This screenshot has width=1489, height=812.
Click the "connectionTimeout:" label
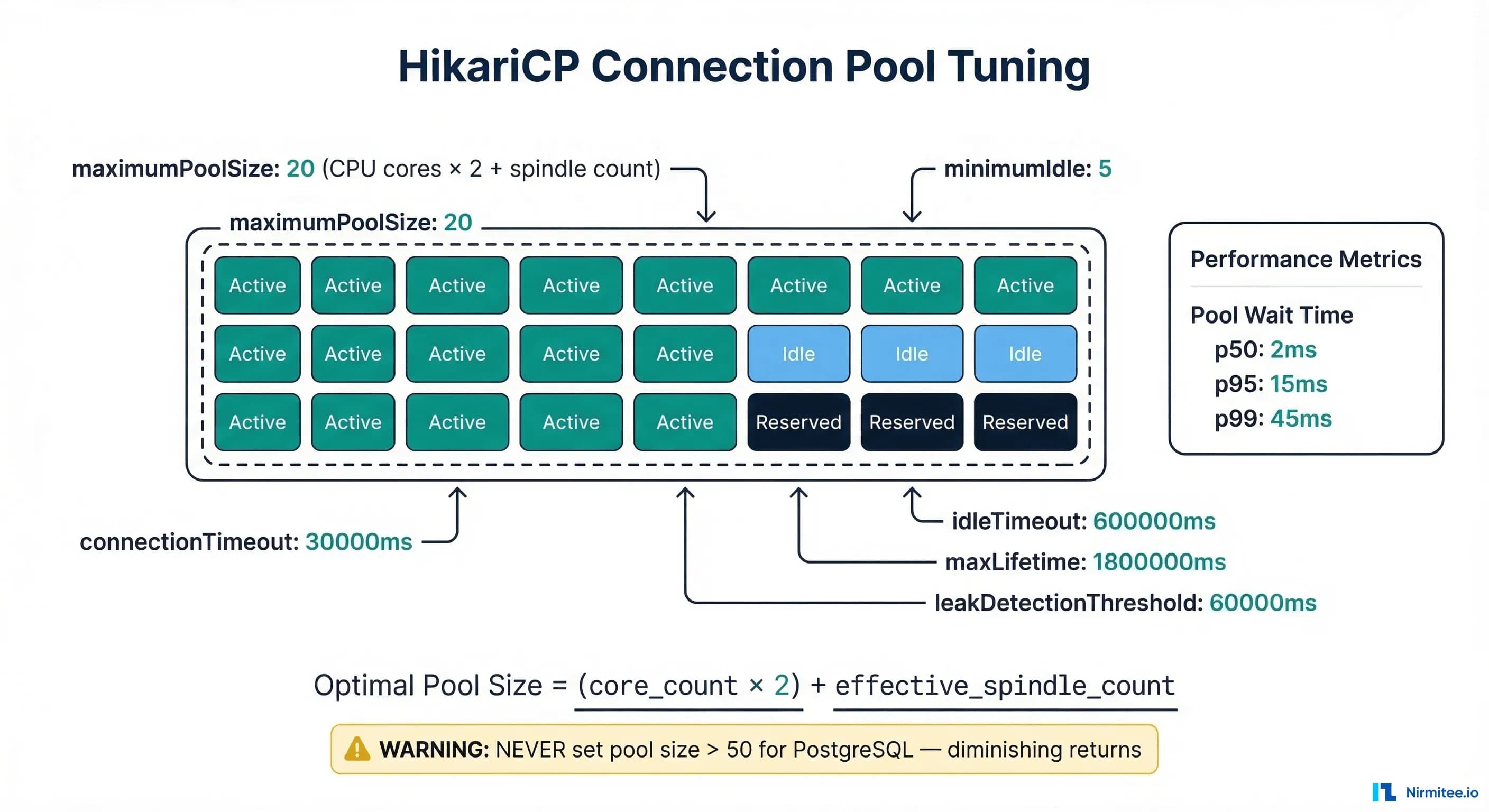click(189, 541)
